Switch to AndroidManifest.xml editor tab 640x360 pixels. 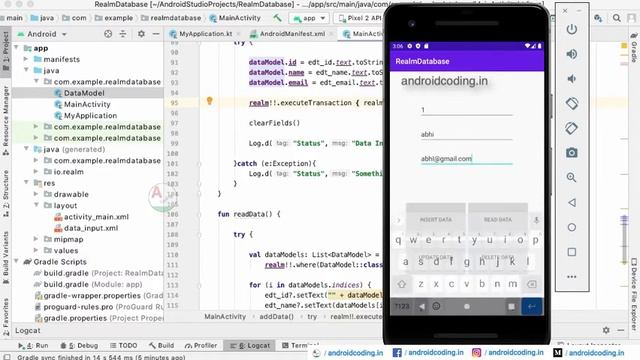291,34
